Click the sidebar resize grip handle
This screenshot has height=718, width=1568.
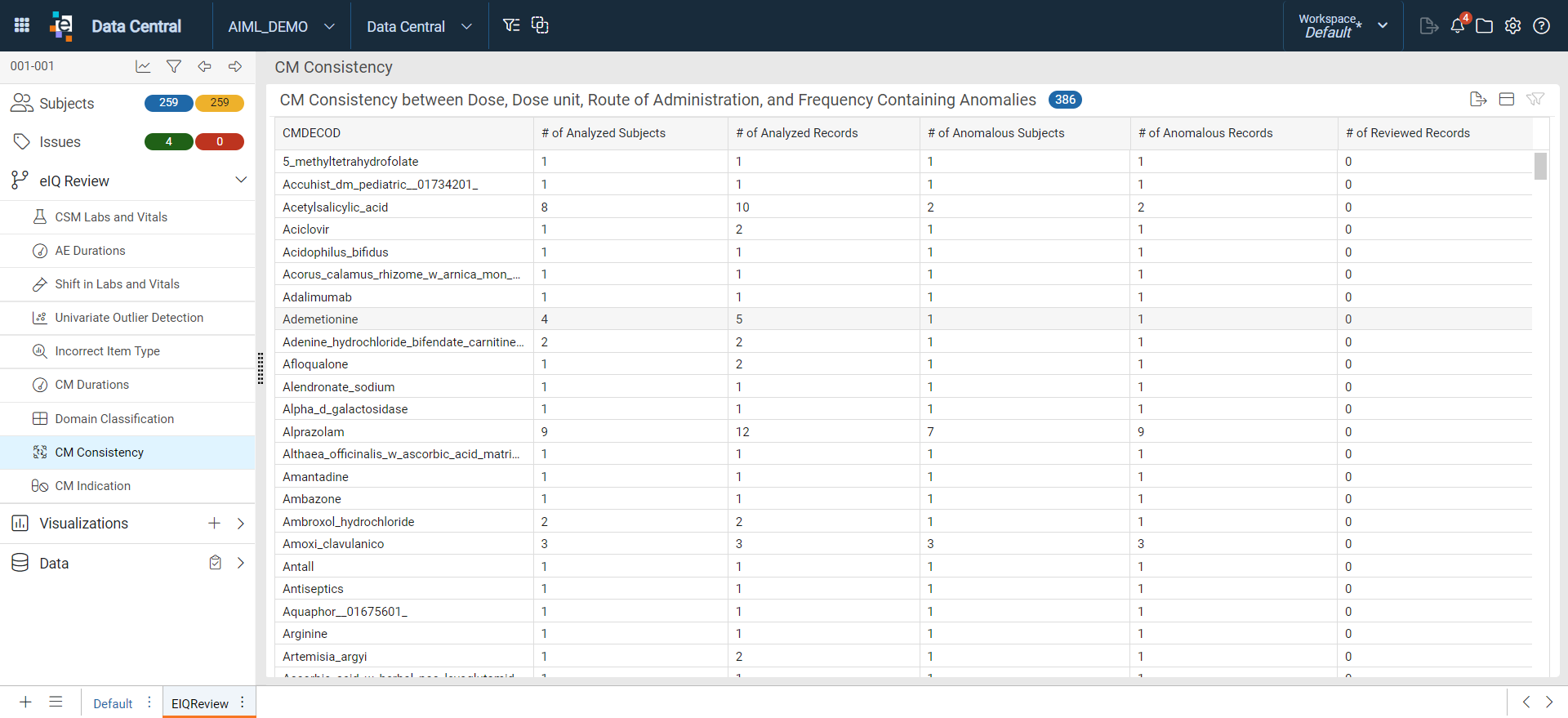pyautogui.click(x=261, y=368)
